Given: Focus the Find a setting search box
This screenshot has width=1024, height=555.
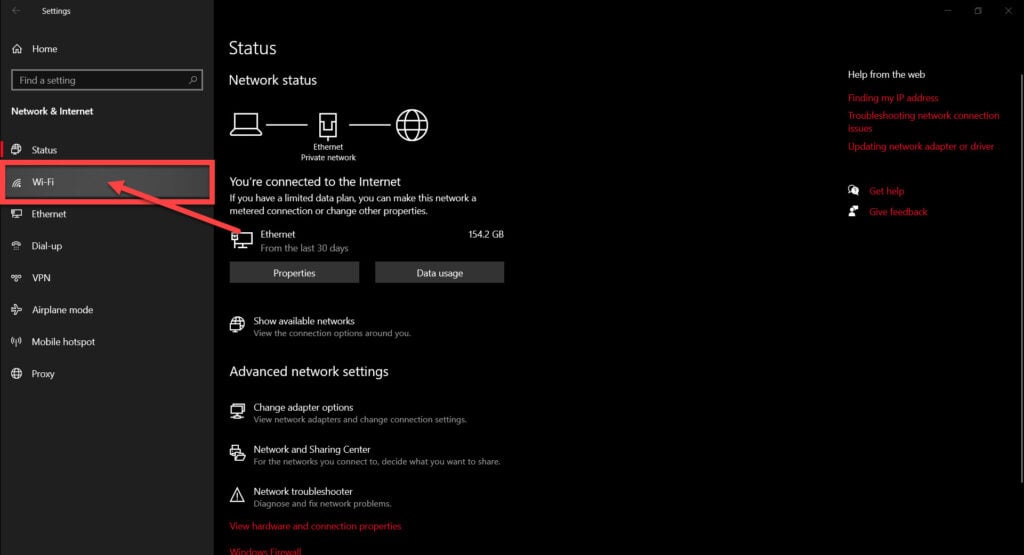Looking at the screenshot, I should coord(107,80).
